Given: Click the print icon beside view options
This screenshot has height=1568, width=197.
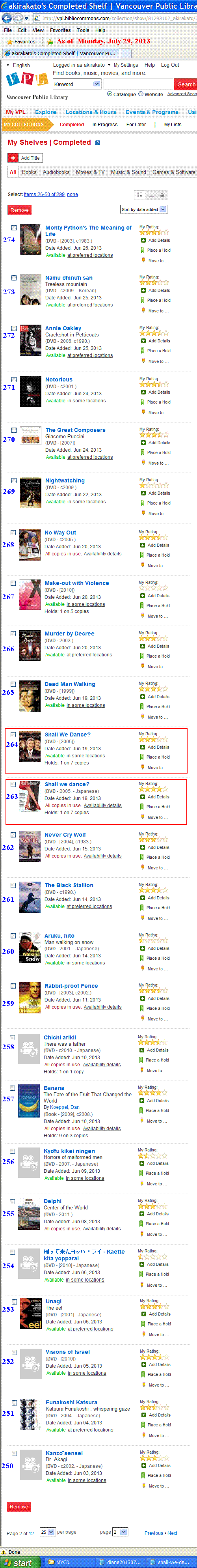Looking at the screenshot, I should pyautogui.click(x=162, y=195).
